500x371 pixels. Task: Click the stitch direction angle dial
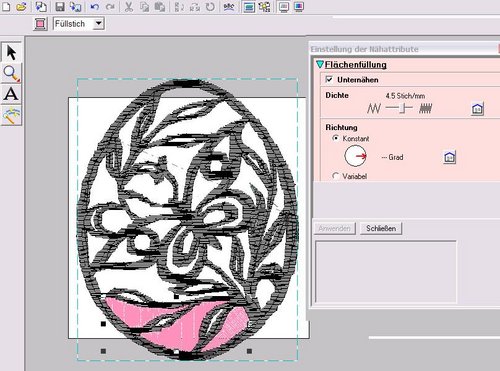tap(355, 156)
